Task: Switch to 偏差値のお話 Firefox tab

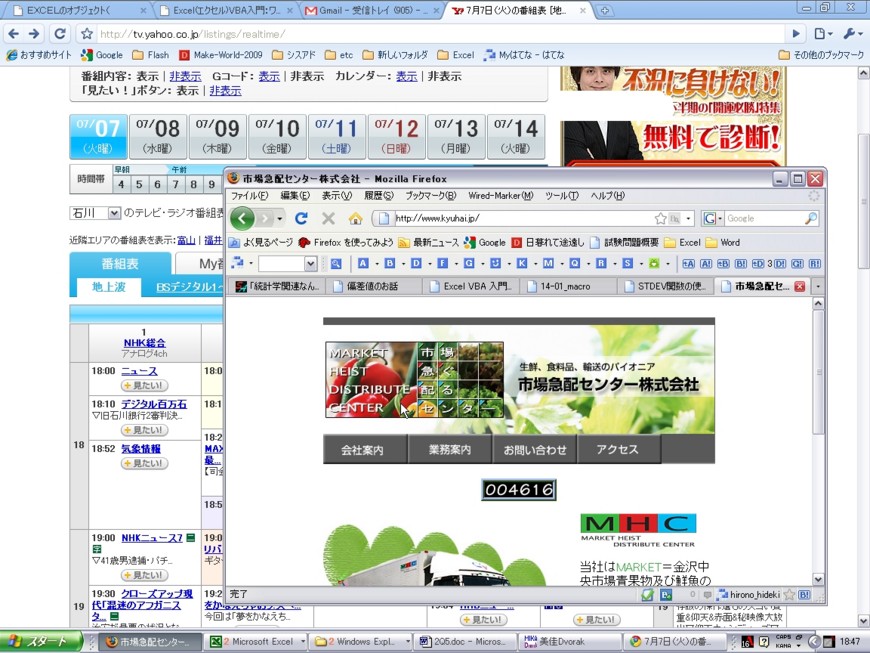Action: (374, 286)
